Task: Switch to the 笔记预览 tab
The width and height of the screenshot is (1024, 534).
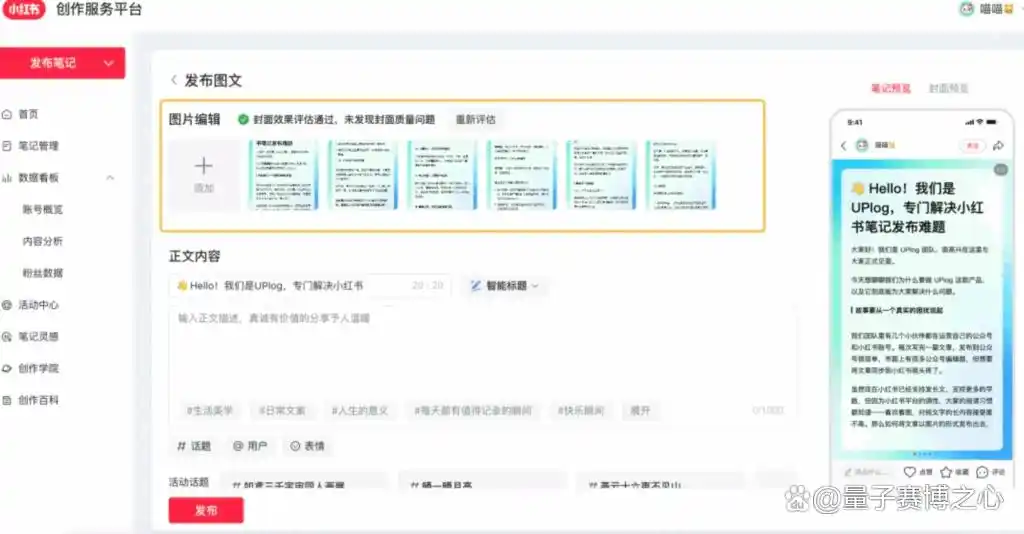Action: (890, 88)
